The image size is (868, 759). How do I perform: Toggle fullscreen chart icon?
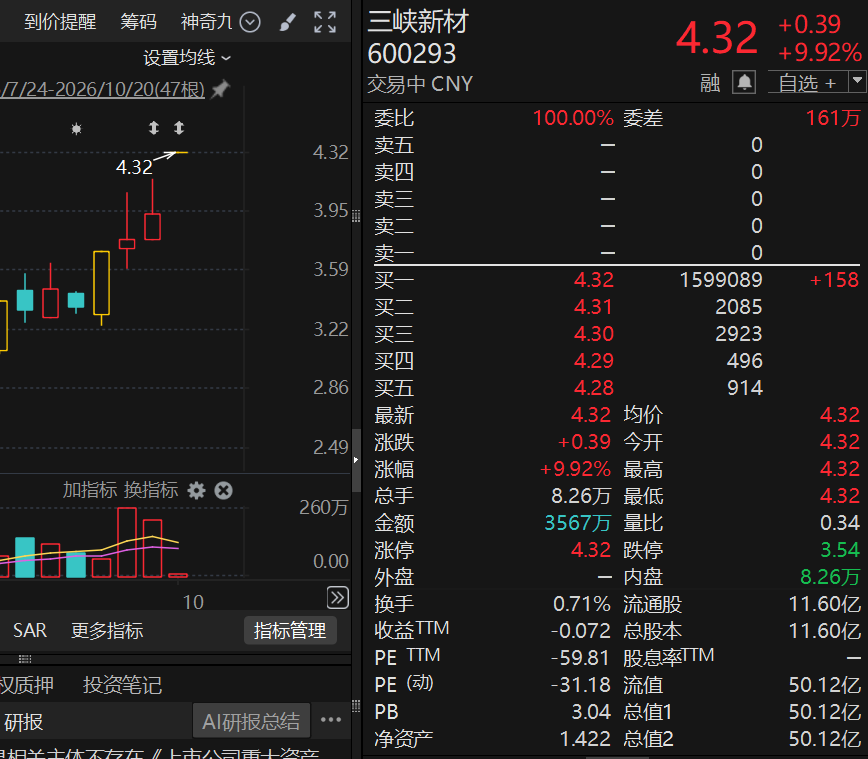[x=325, y=22]
